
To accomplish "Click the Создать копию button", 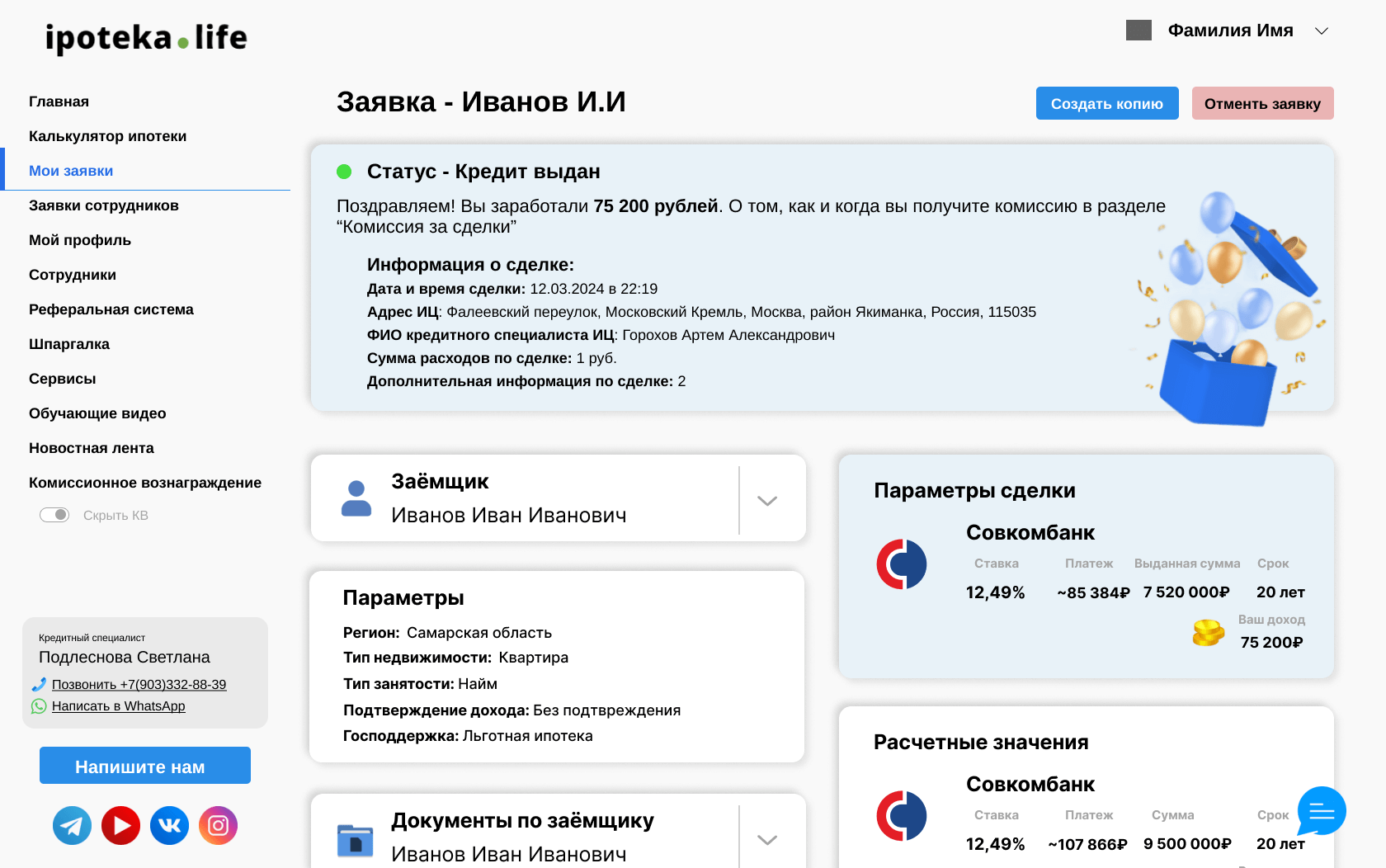I will [1107, 102].
